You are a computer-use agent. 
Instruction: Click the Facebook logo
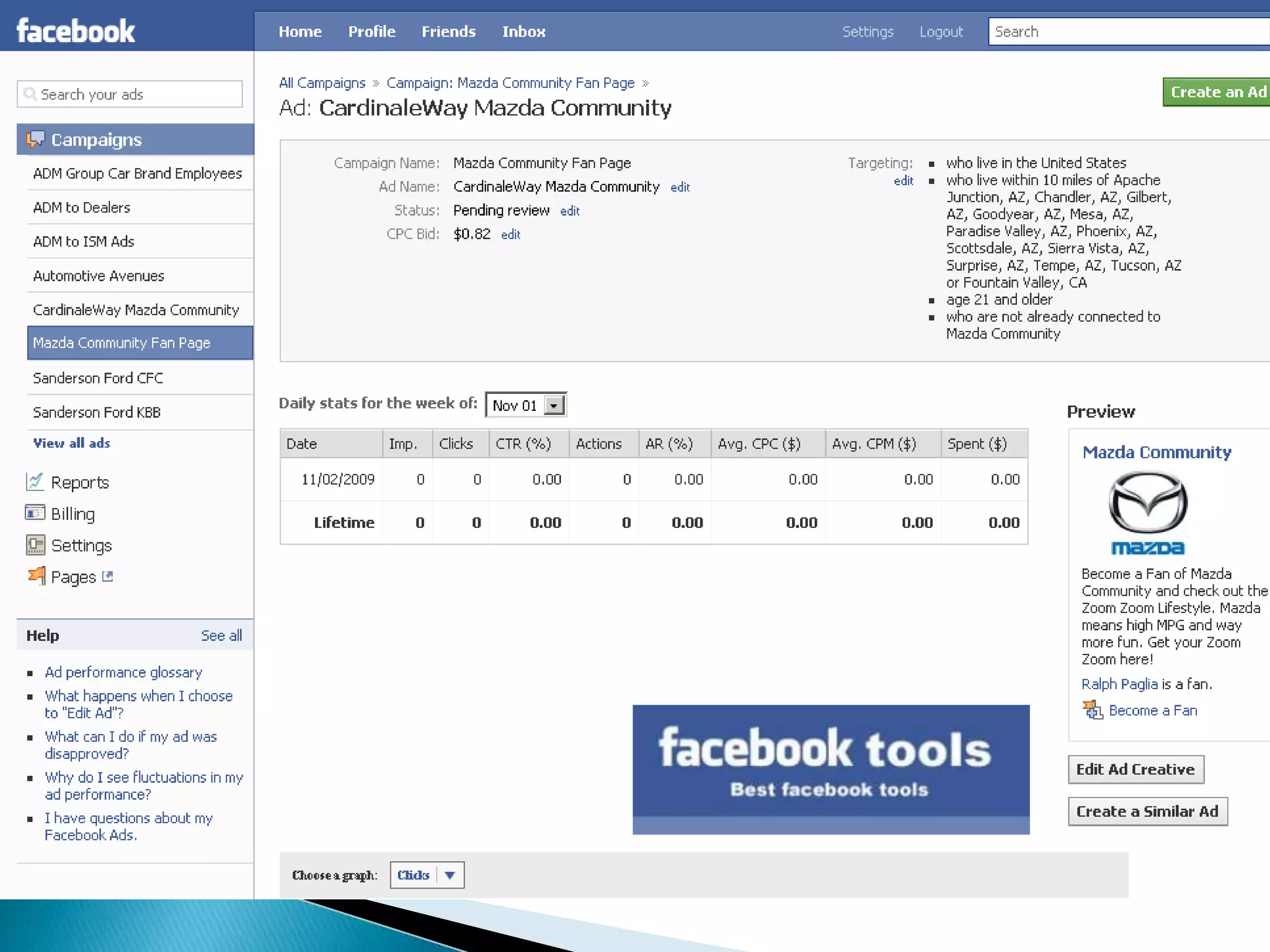[76, 31]
